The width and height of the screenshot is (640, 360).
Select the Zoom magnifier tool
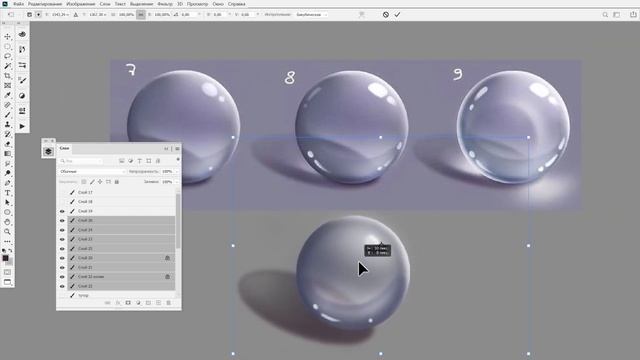coord(7,232)
